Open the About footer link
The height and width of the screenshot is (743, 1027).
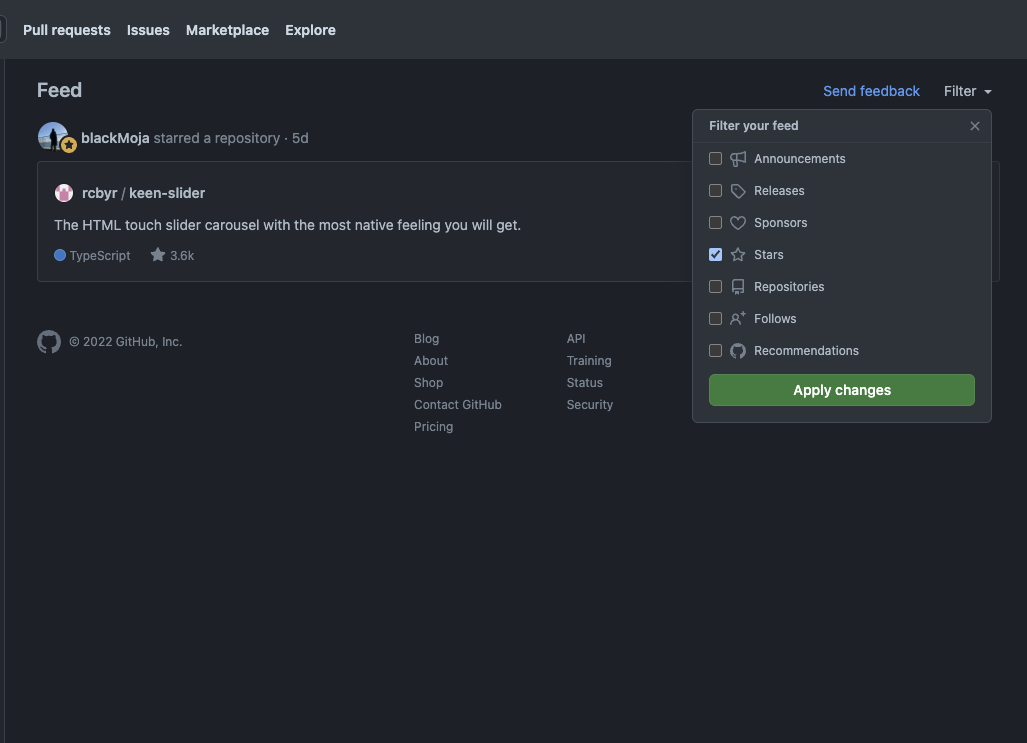click(431, 360)
